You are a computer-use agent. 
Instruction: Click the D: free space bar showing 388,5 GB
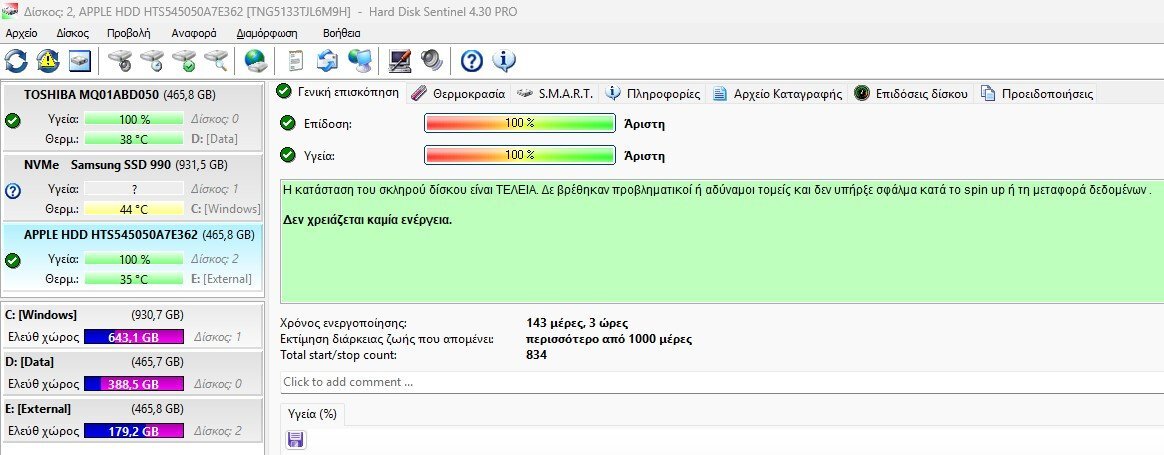tap(134, 384)
